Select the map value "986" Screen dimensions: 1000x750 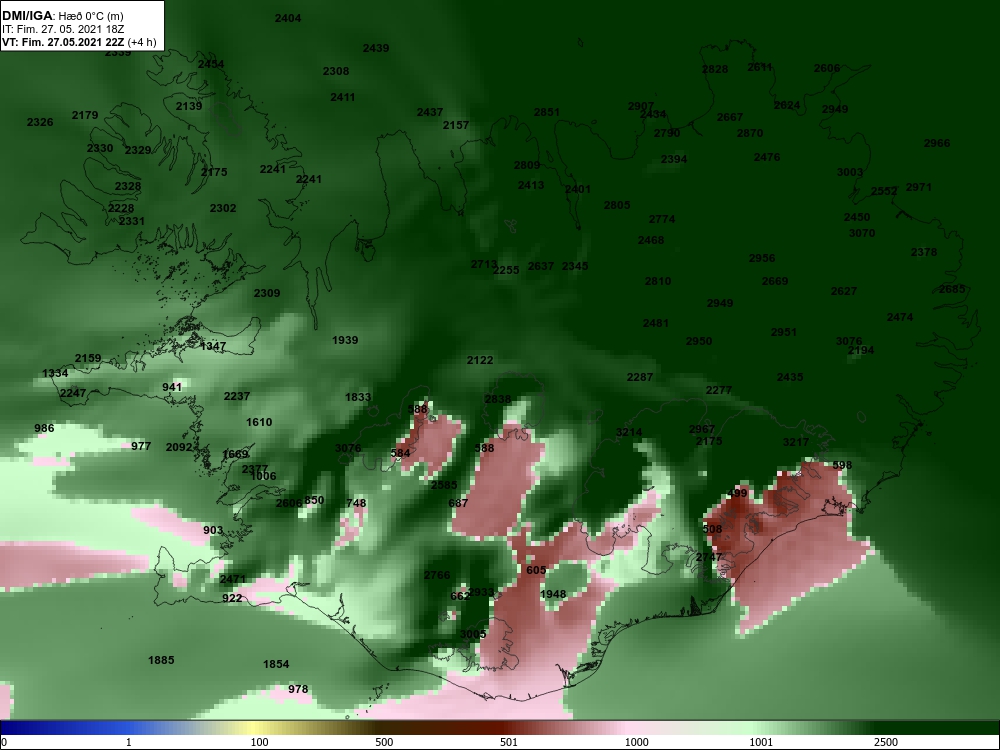pos(44,428)
